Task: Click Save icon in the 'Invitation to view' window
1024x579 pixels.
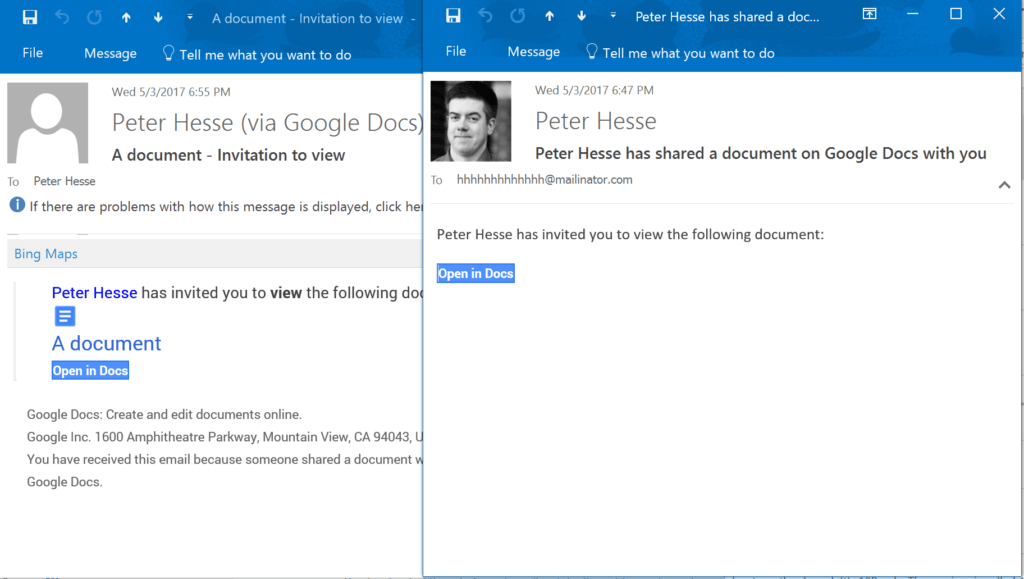Action: (x=30, y=17)
